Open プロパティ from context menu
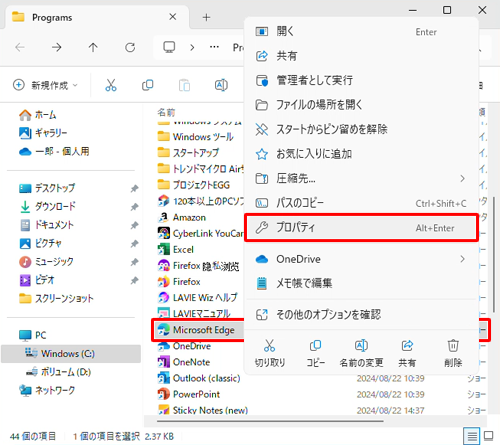Image resolution: width=500 pixels, height=445 pixels. (x=362, y=228)
